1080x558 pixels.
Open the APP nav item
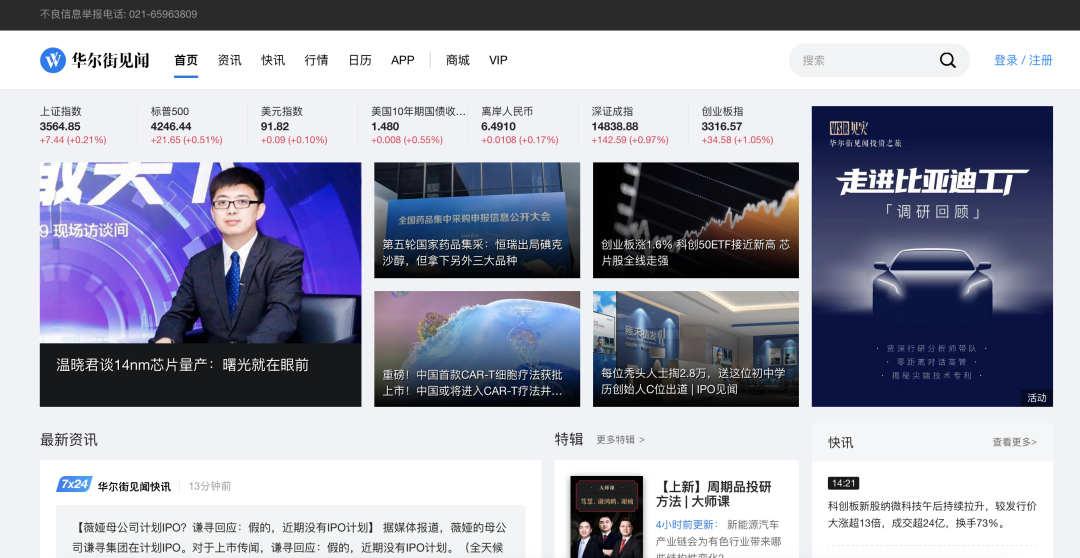point(402,61)
